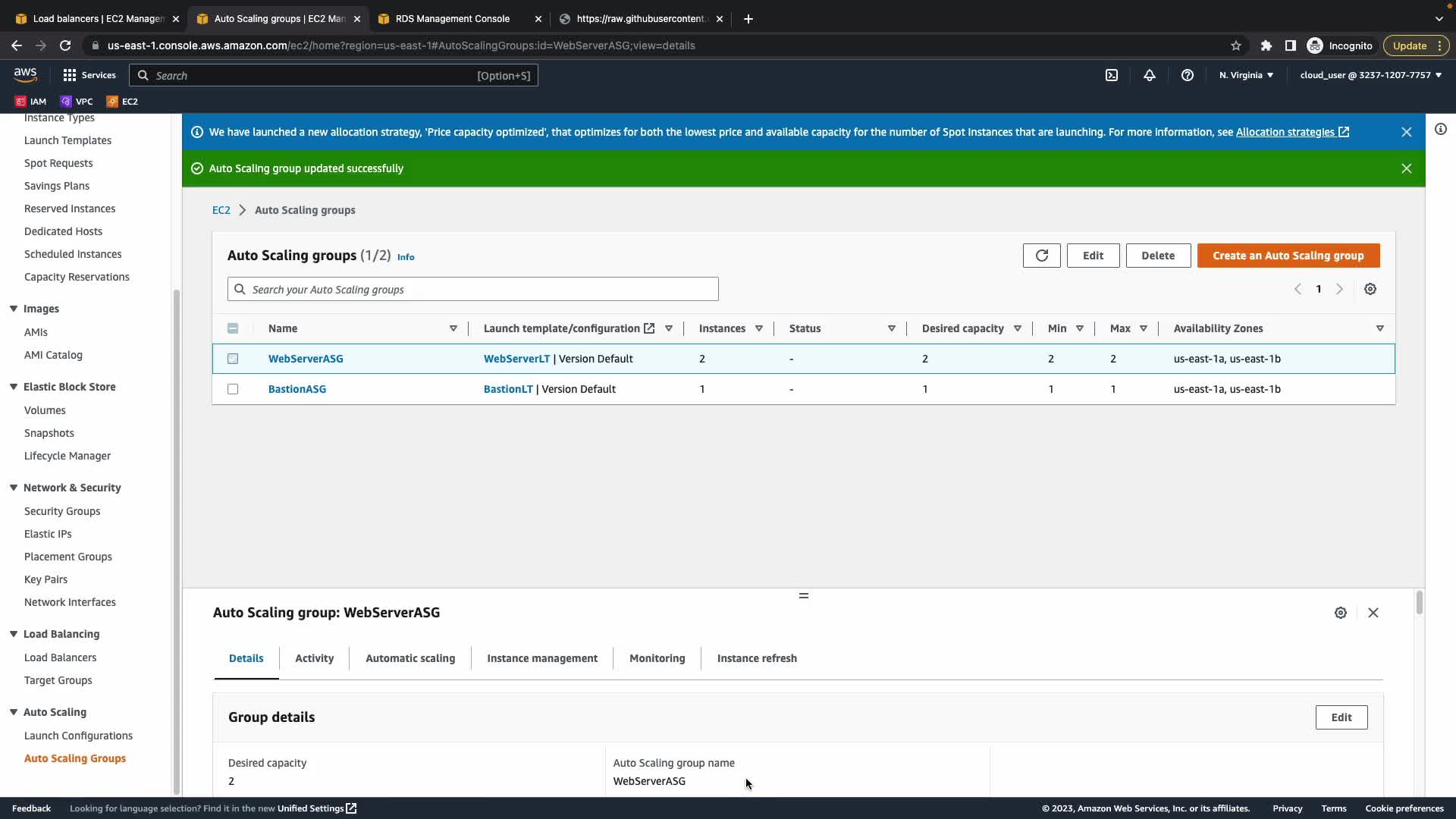Open AWS CloudShell icon in top bar
The width and height of the screenshot is (1456, 819).
click(1112, 75)
